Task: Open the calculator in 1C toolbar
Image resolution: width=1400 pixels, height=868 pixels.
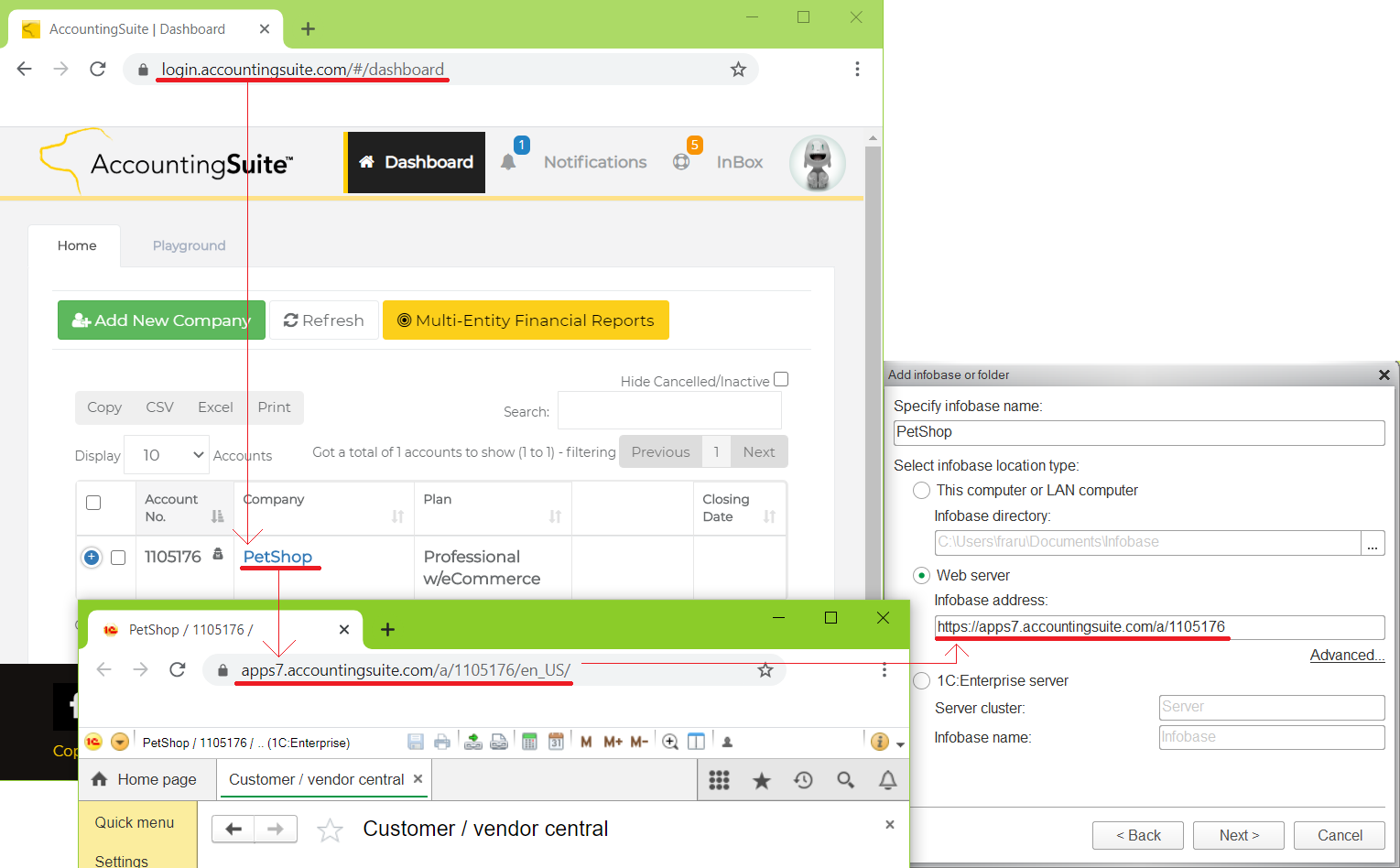Action: point(529,742)
